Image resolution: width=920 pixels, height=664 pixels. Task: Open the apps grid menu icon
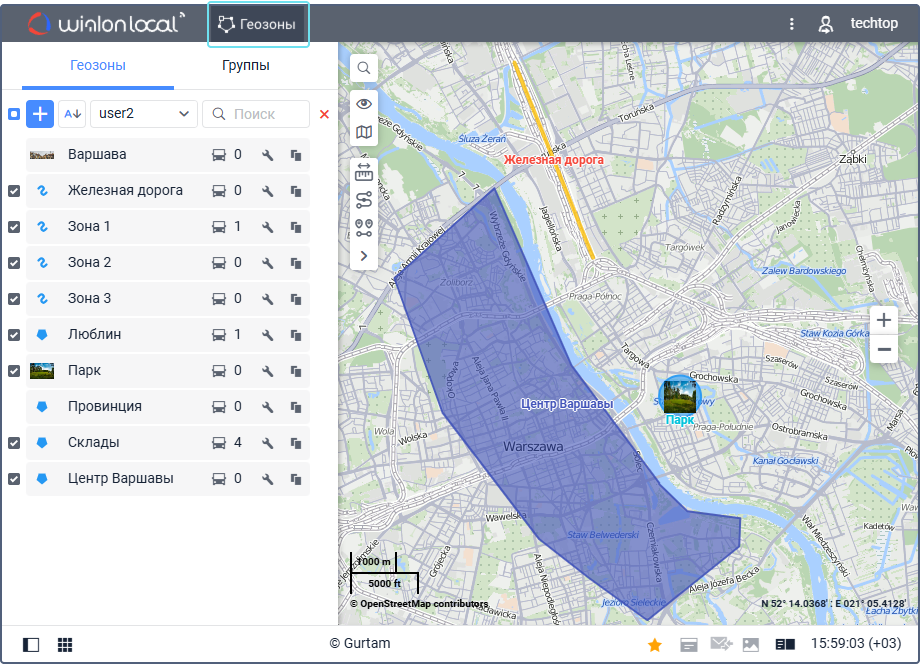(x=65, y=644)
